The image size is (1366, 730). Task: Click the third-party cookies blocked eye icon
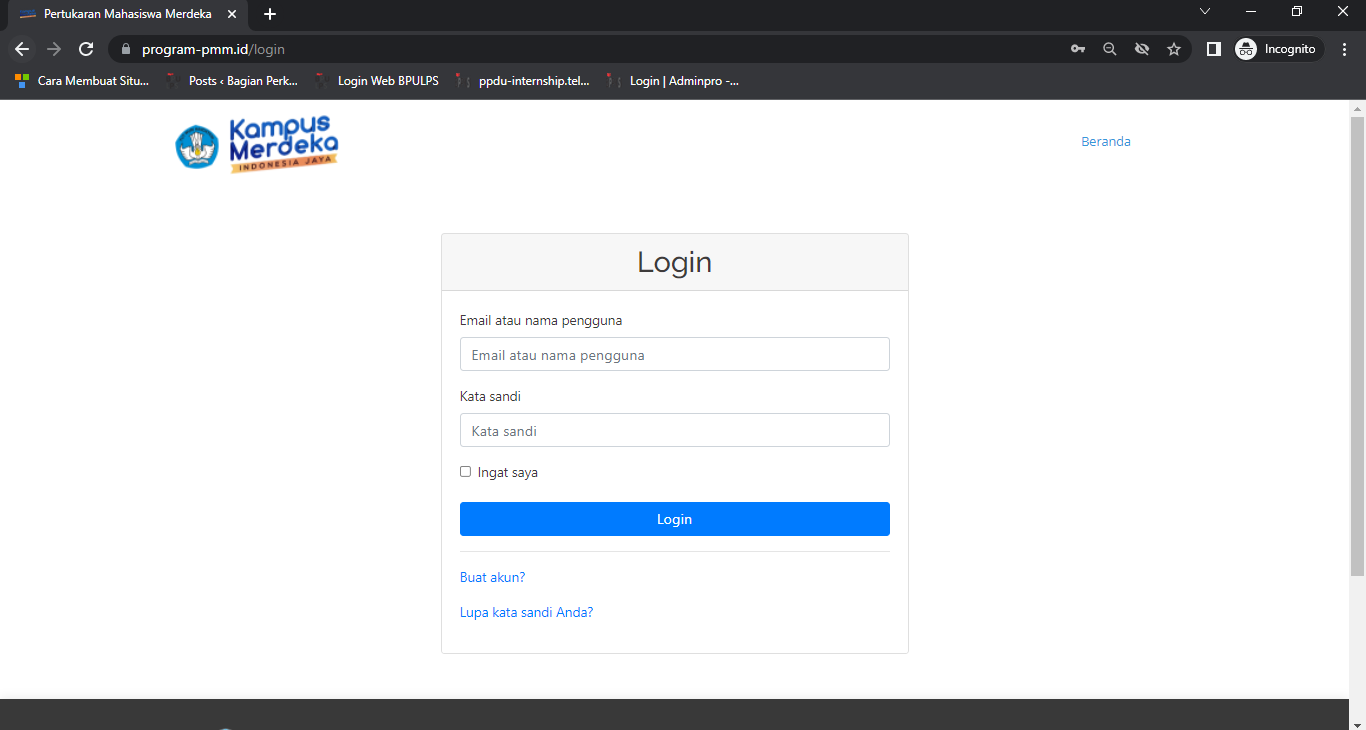[1142, 49]
